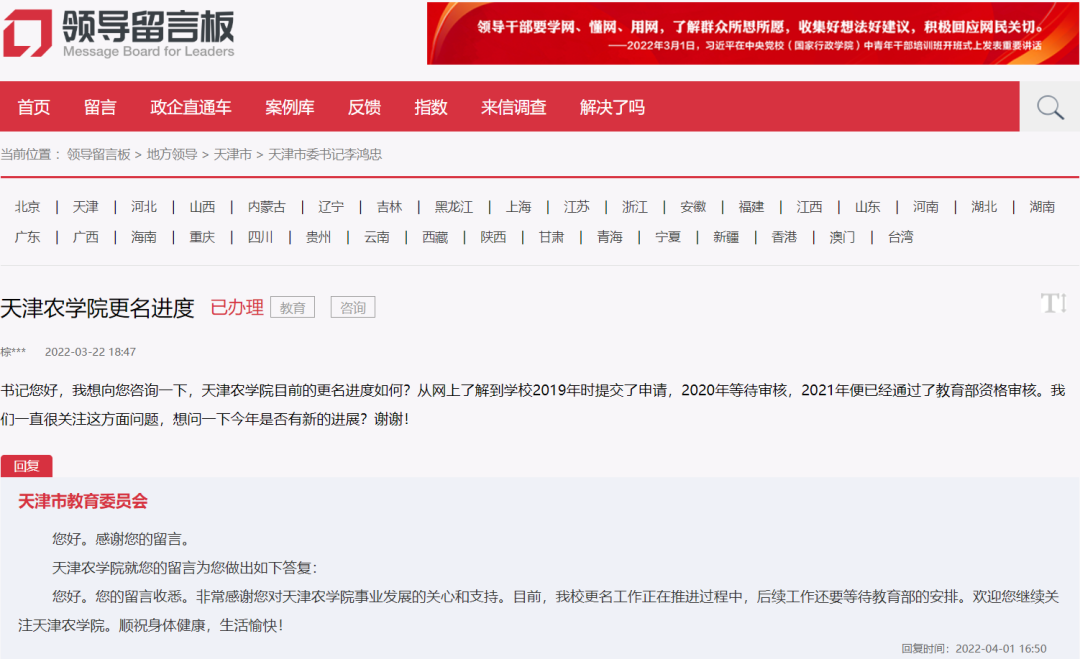Select 山西 in province list

(x=202, y=207)
